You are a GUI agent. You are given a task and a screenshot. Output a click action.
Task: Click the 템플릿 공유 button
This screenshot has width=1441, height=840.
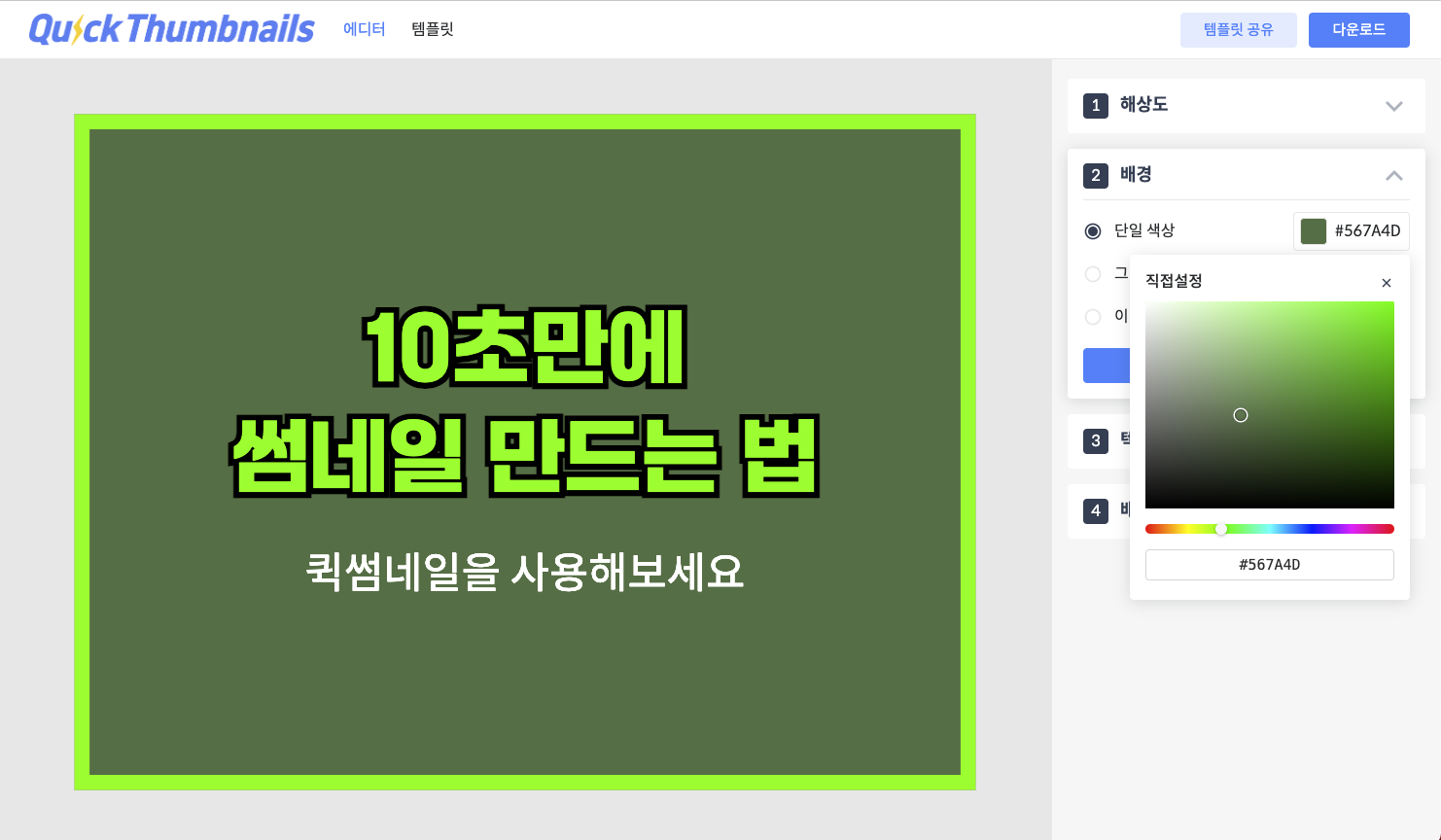(1238, 30)
